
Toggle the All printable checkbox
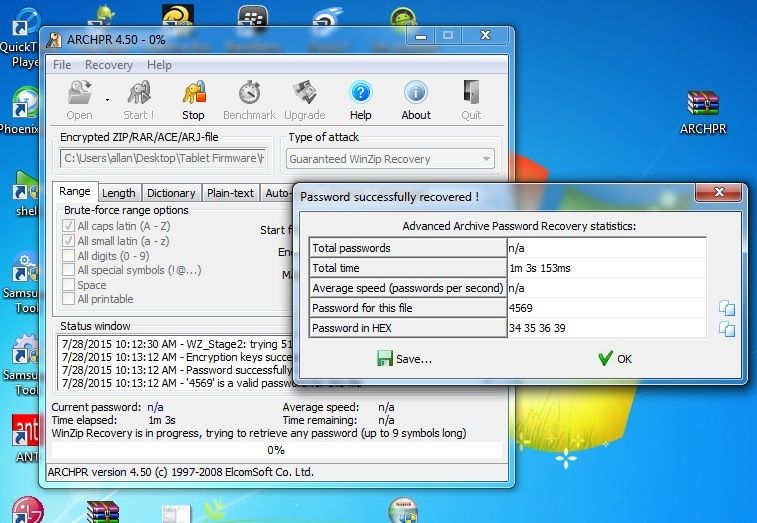(x=69, y=299)
